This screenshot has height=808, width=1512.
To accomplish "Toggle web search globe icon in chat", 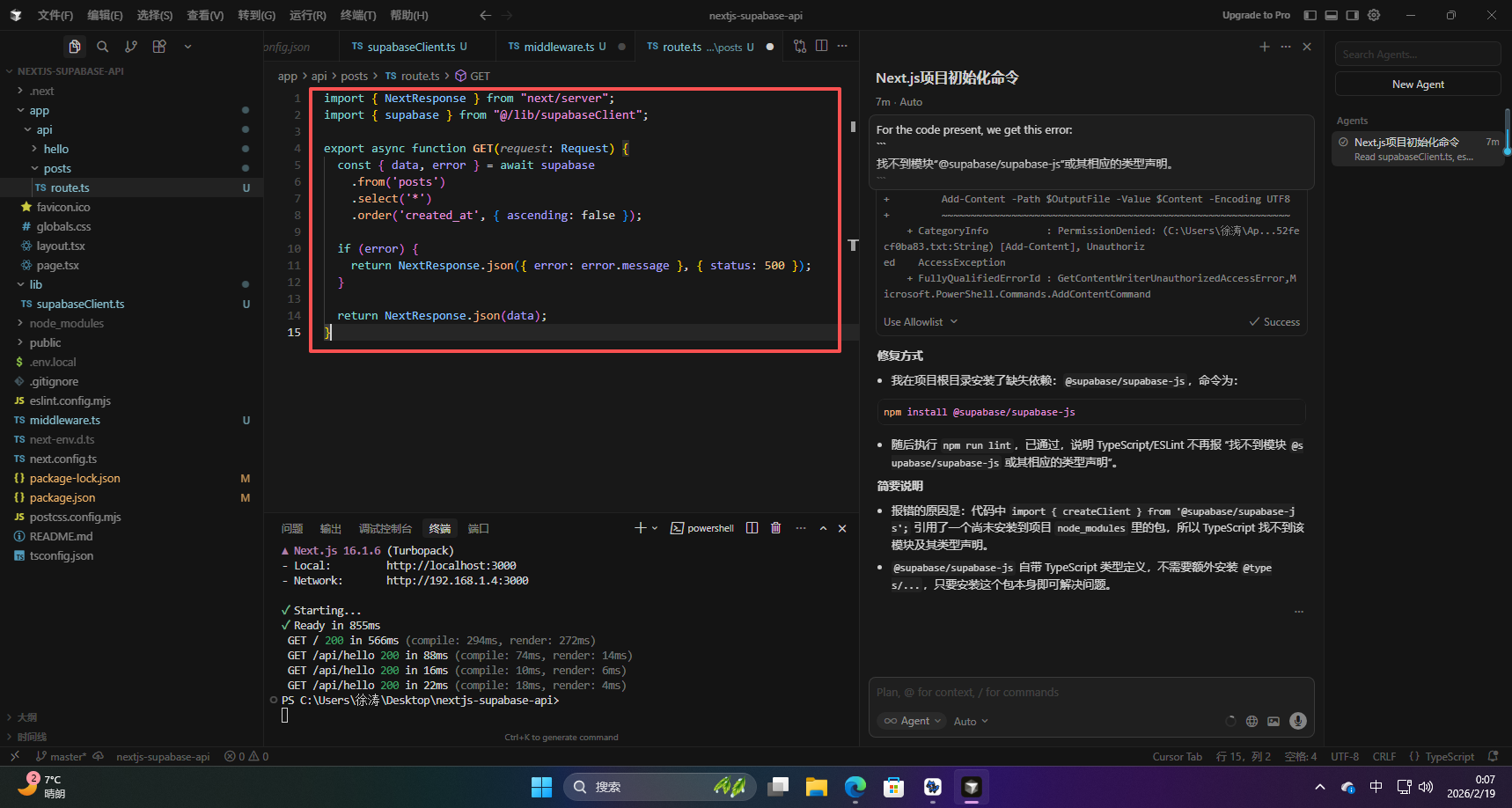I will coord(1251,721).
